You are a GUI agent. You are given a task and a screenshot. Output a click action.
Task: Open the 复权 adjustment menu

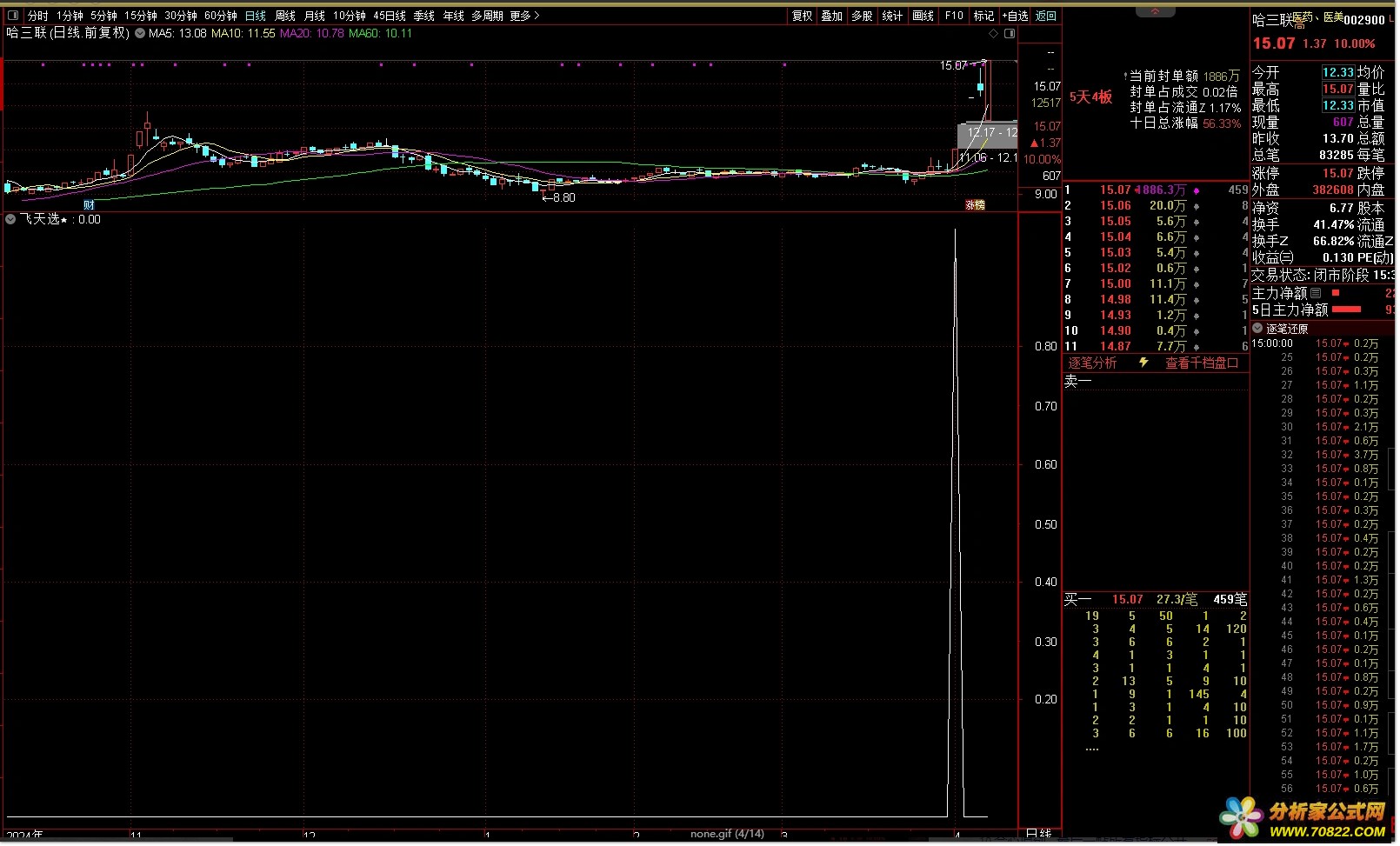(x=802, y=16)
